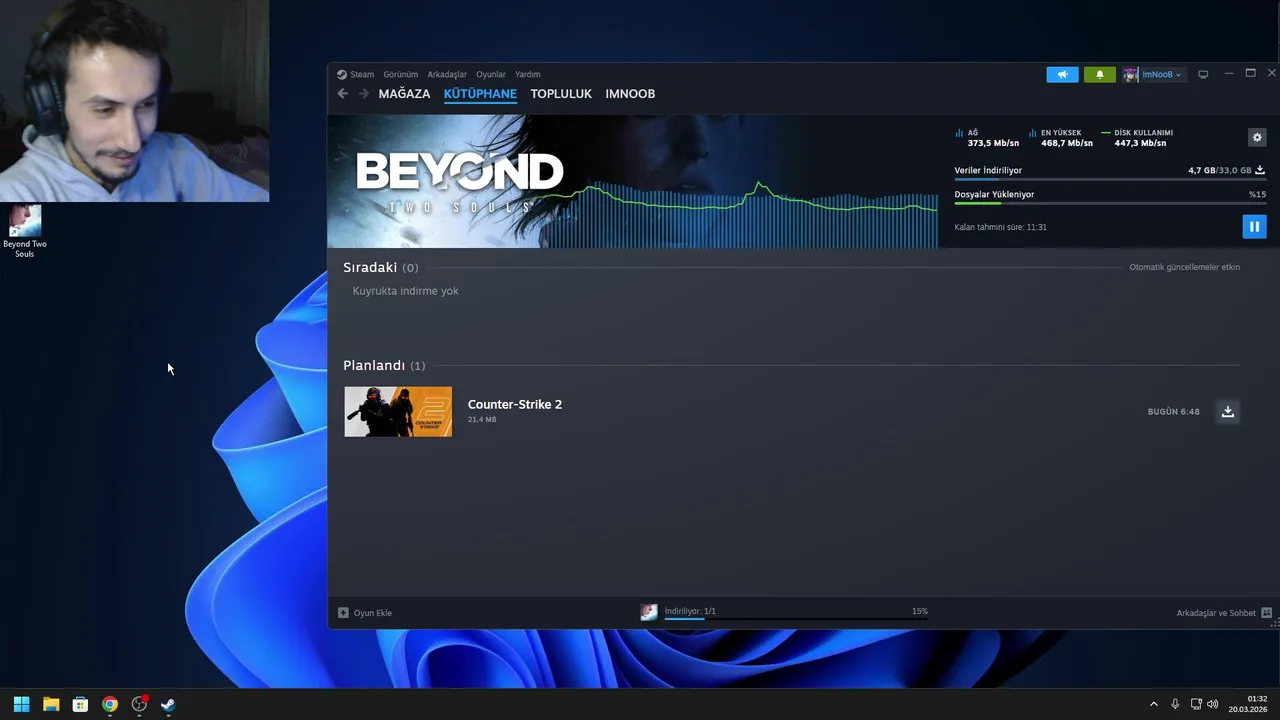The image size is (1280, 720).
Task: Switch to Big Picture mode icon
Action: 1203,74
